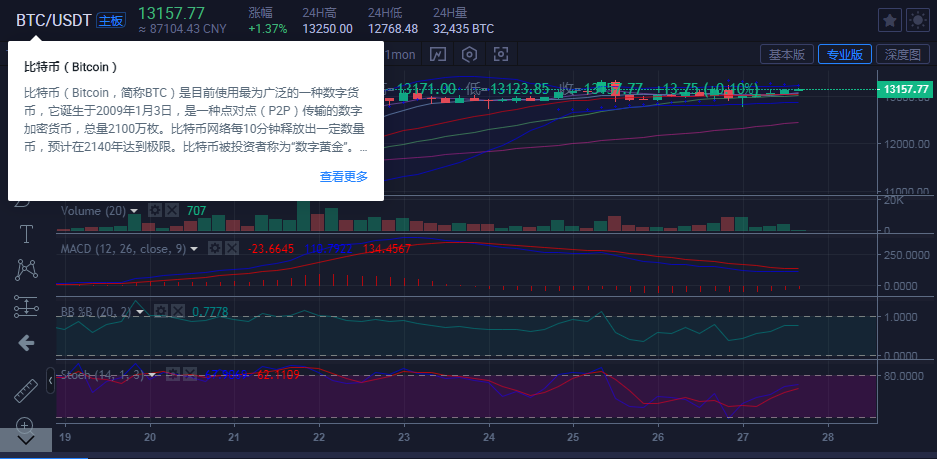Switch to light theme with the sun icon

tap(917, 20)
